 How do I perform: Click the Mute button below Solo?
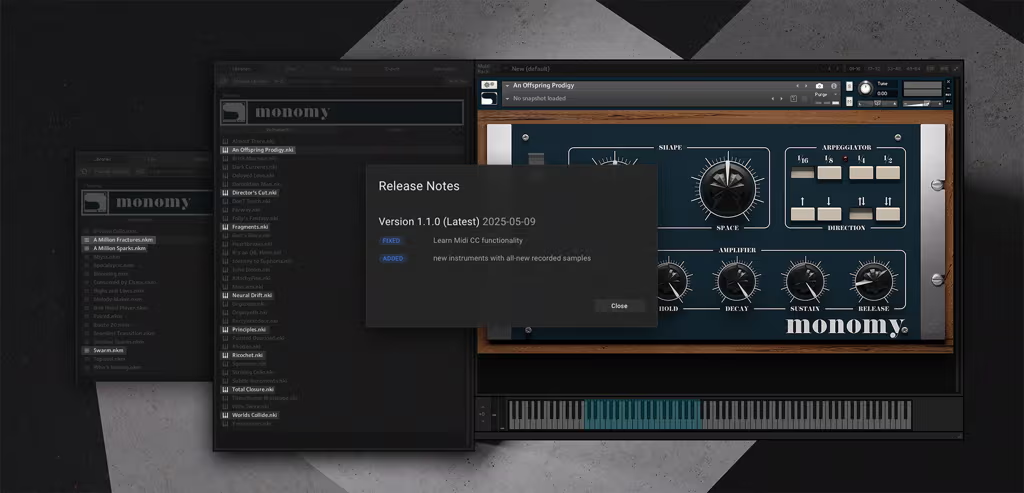point(849,101)
